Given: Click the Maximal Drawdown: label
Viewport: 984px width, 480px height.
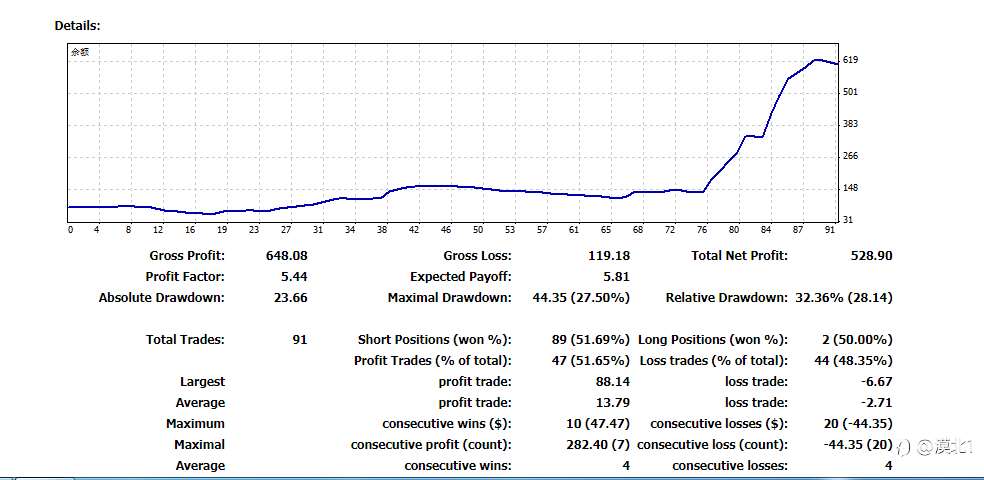Looking at the screenshot, I should pyautogui.click(x=450, y=298).
